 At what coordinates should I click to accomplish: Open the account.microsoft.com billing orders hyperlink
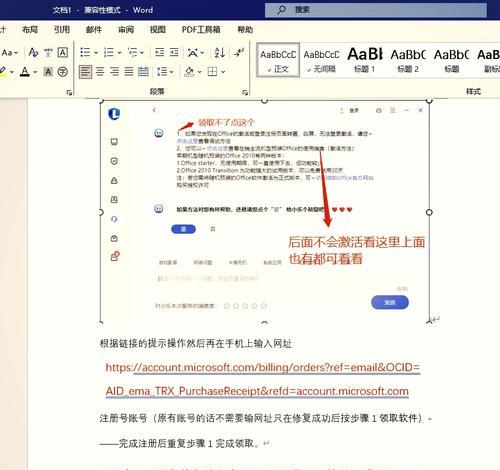click(262, 379)
